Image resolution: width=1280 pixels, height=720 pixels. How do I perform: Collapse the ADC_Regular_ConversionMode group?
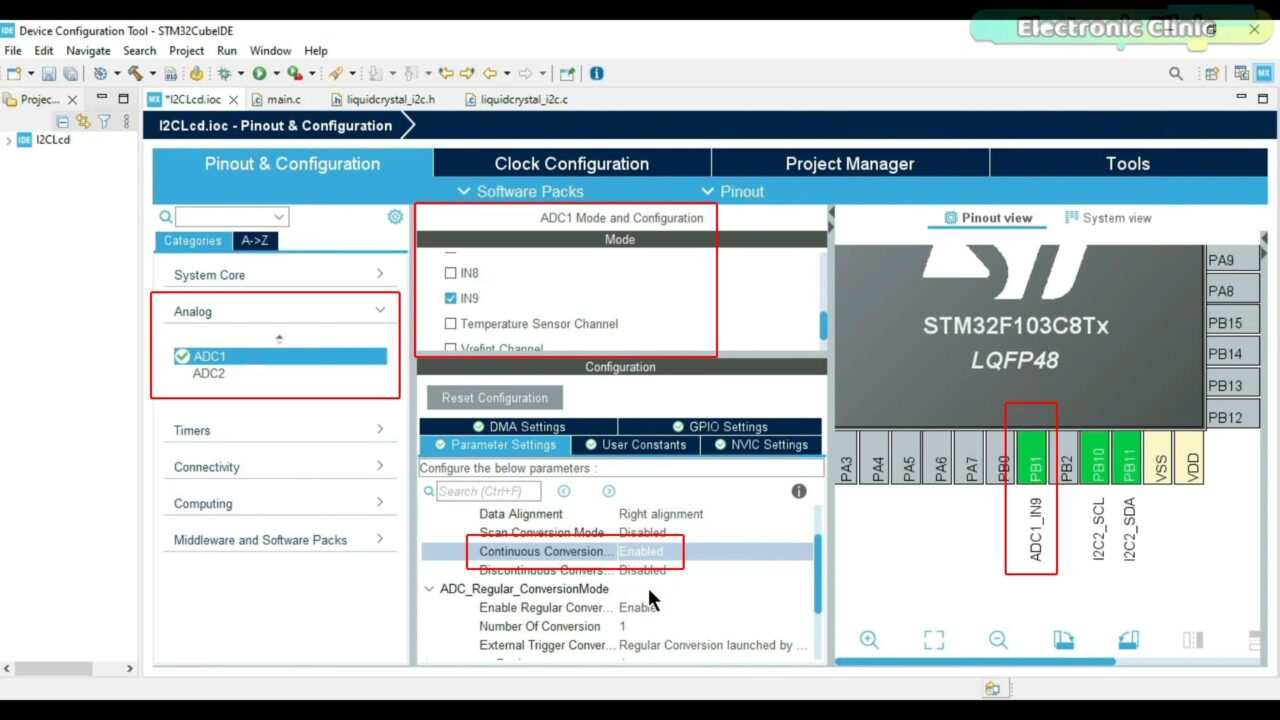(x=430, y=589)
